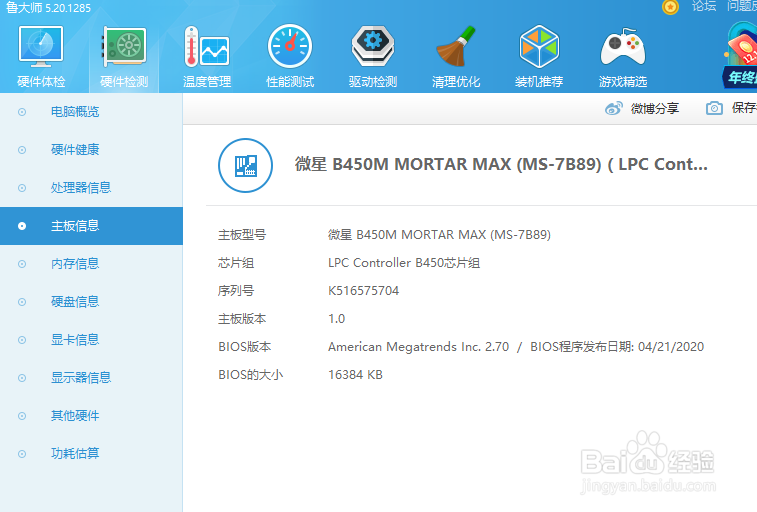Open 游戏精选 gamepad icon
Viewport: 757px width, 512px height.
(x=623, y=47)
